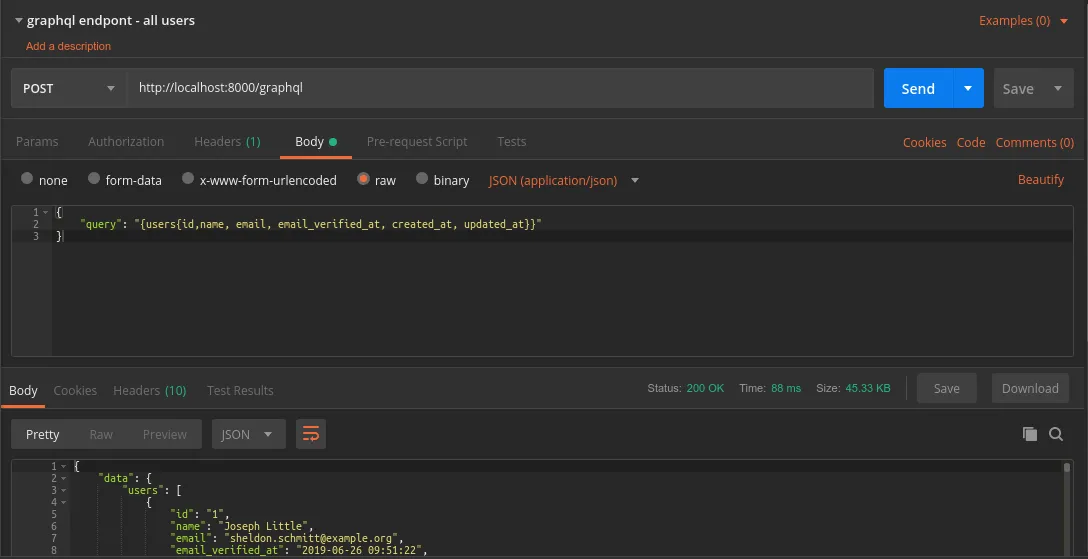This screenshot has width=1088, height=559.
Task: Switch to the Raw view
Action: (x=101, y=434)
